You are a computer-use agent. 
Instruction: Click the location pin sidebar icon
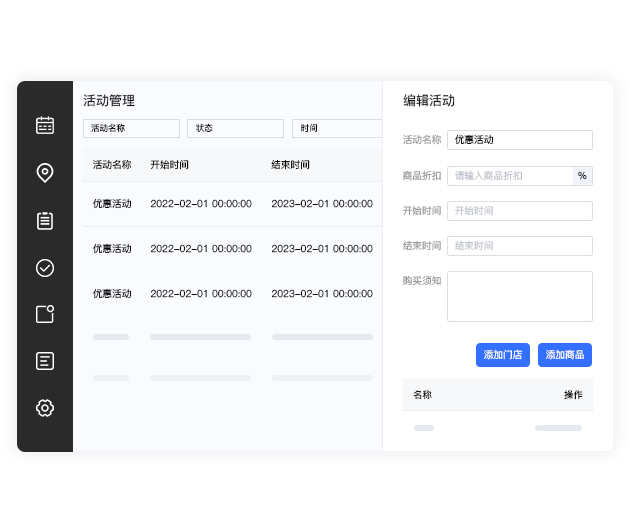coord(45,173)
